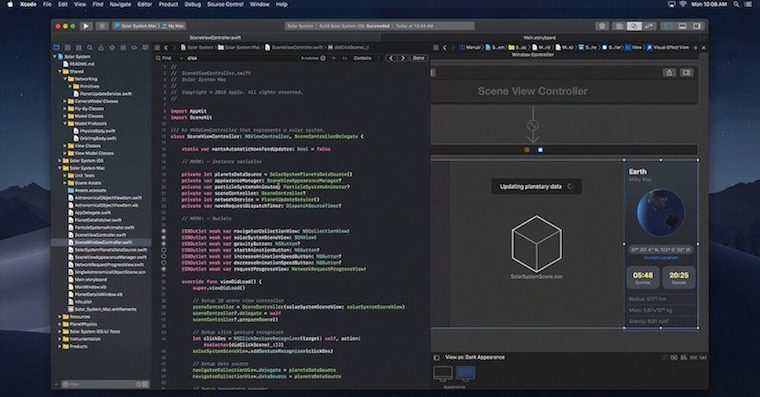Select the Dark appearance preview thumbnail

pyautogui.click(x=466, y=374)
